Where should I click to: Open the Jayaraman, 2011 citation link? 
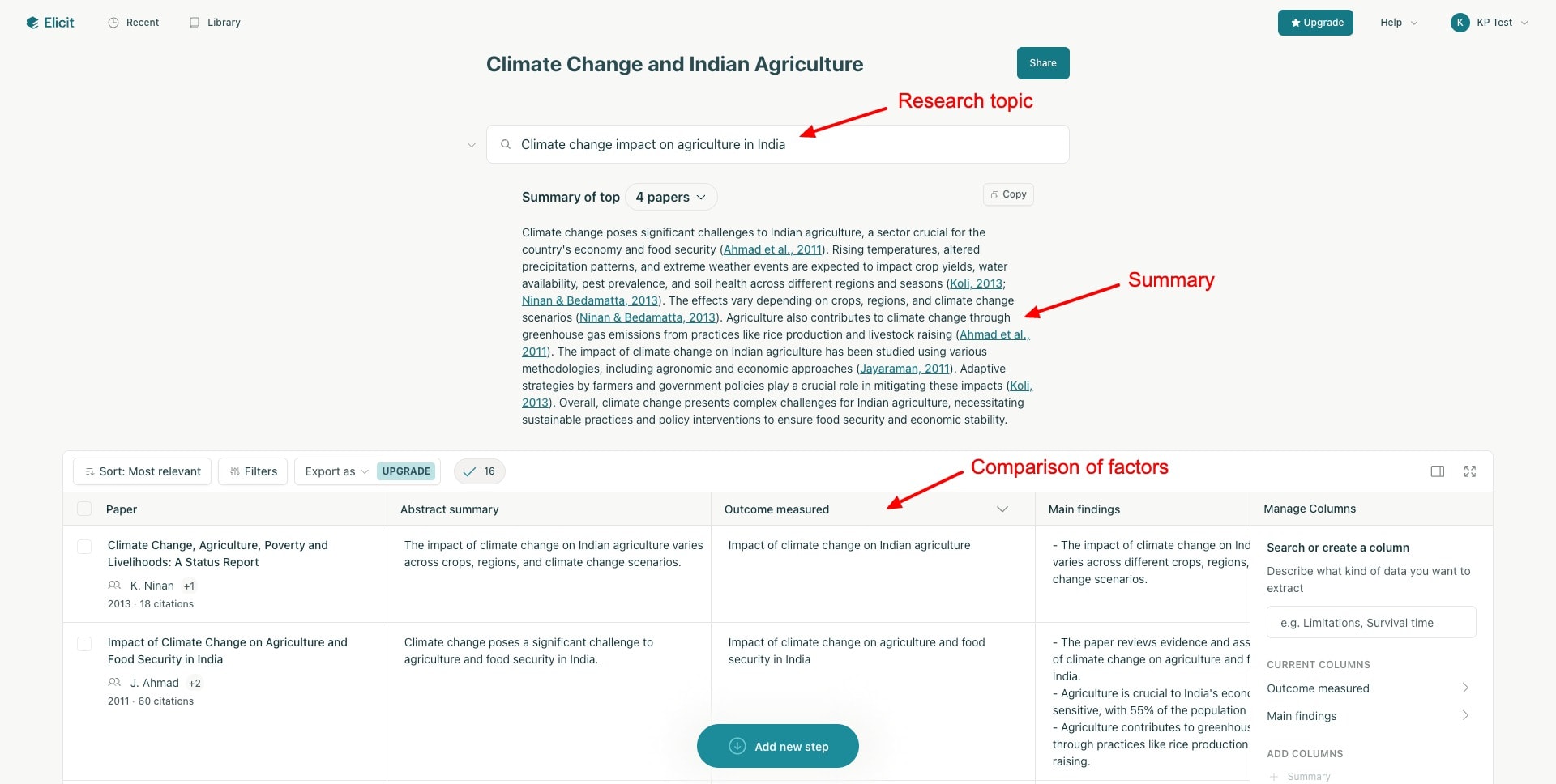904,369
